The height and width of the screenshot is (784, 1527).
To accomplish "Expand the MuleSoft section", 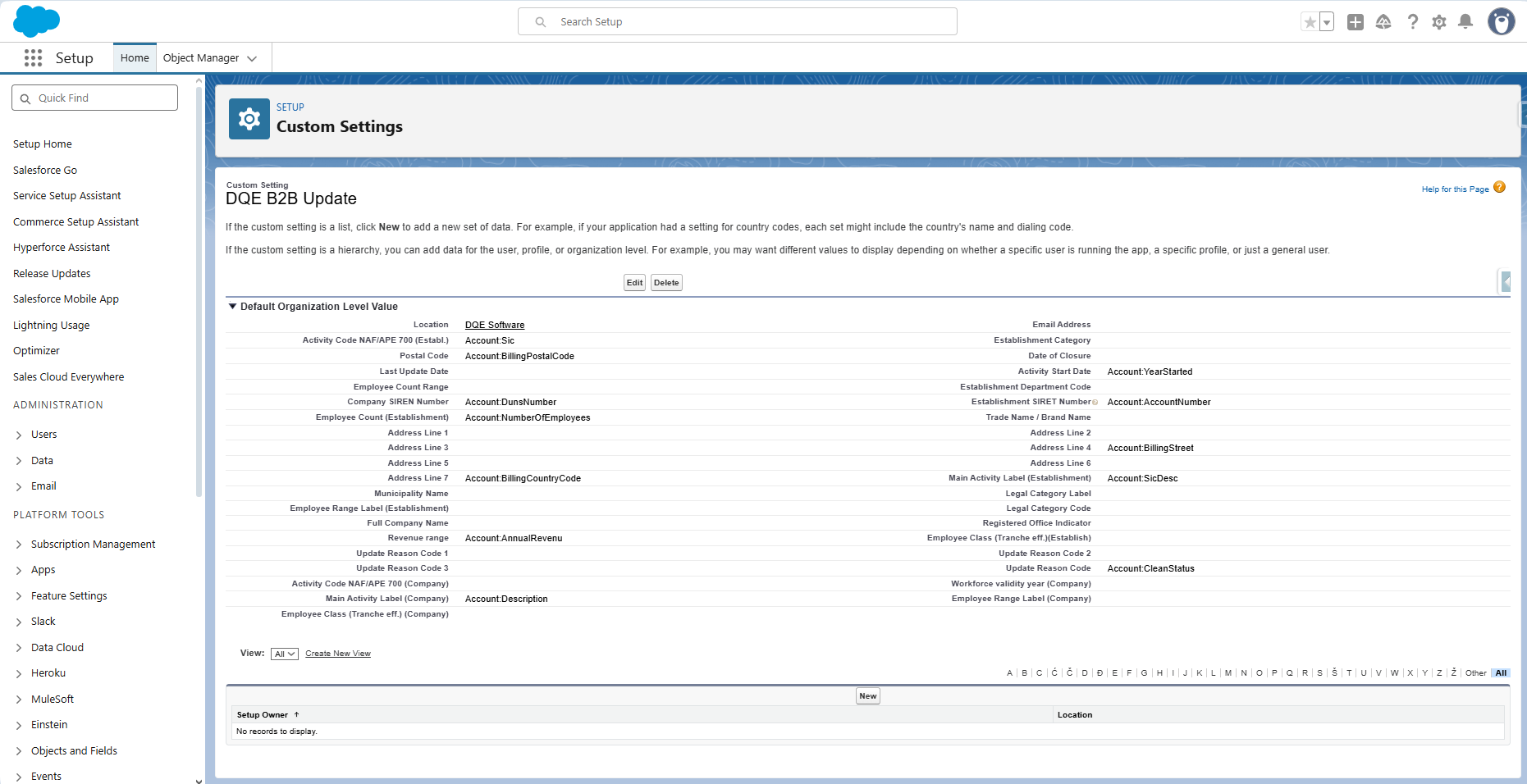I will tap(19, 700).
